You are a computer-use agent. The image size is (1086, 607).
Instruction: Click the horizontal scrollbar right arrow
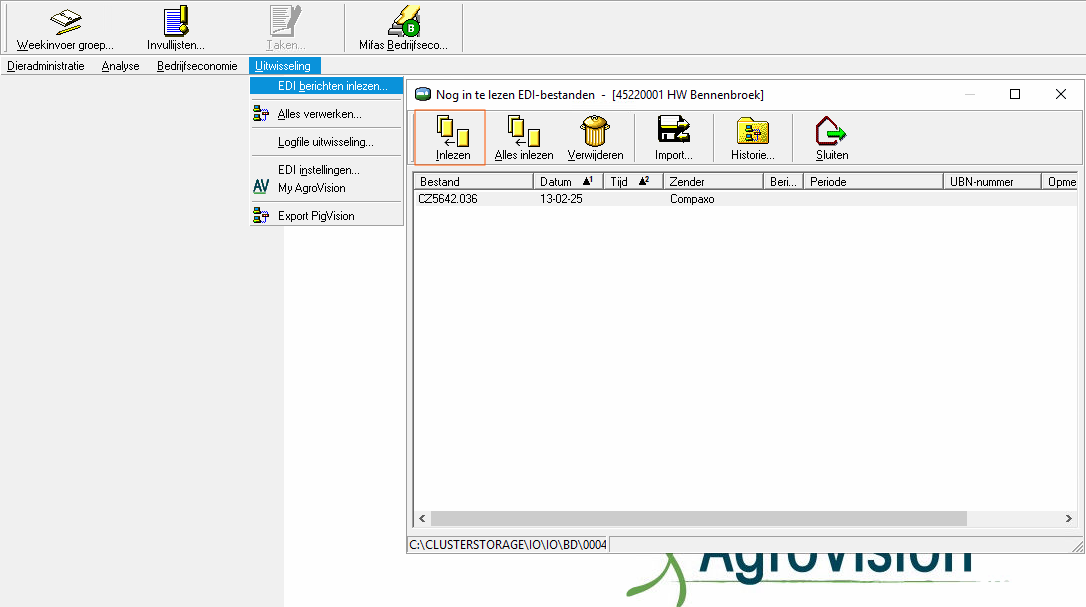[x=1069, y=518]
